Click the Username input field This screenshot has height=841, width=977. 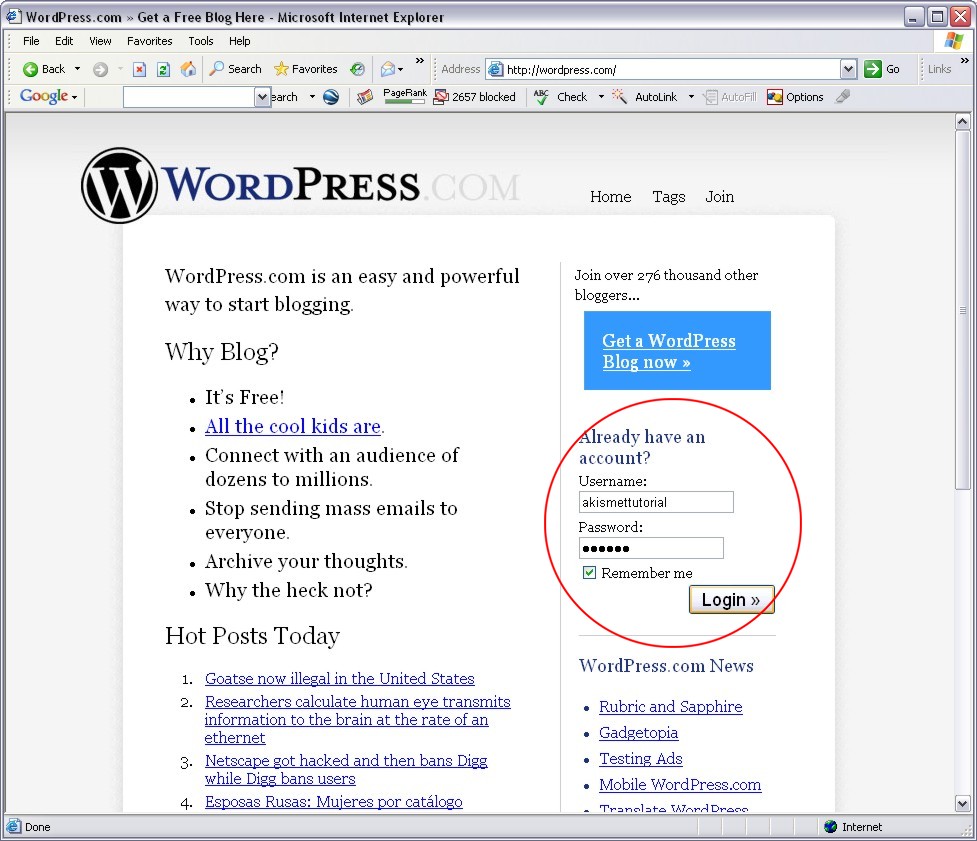(656, 502)
